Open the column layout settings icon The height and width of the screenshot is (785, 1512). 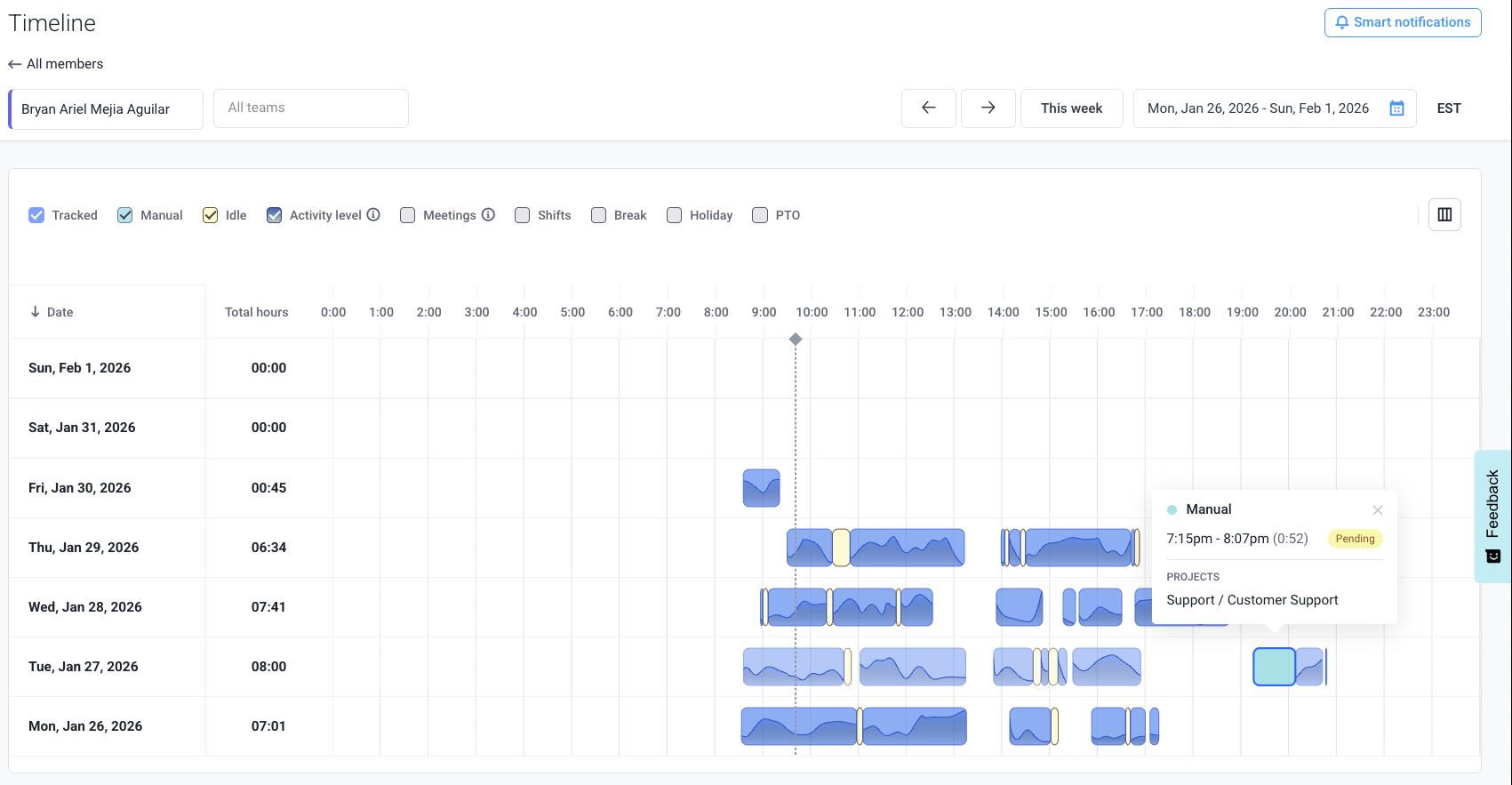coord(1444,214)
